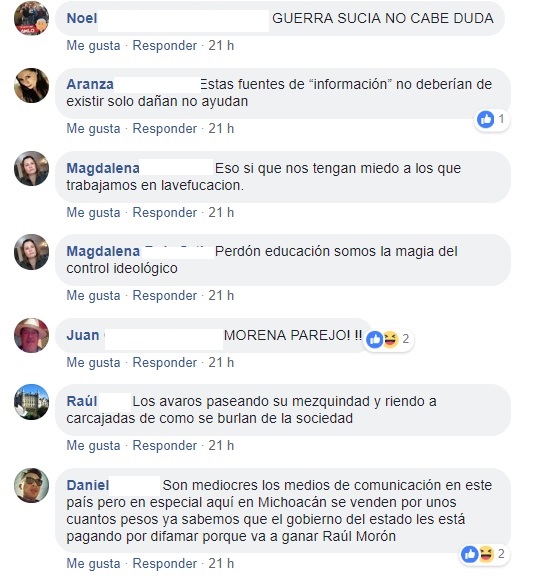Like Daniel's comment about Michoacán media
Image resolution: width=550 pixels, height=580 pixels.
pos(94,563)
